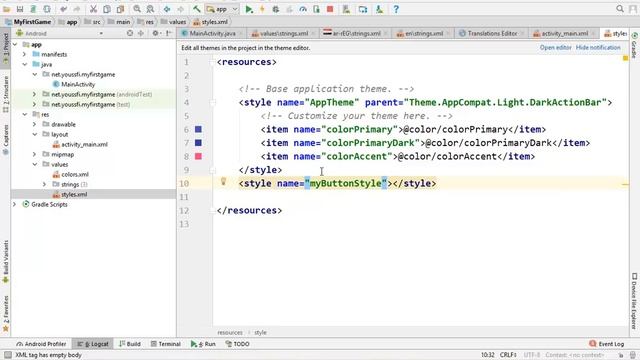Fold the style tag at line 4

(x=213, y=102)
